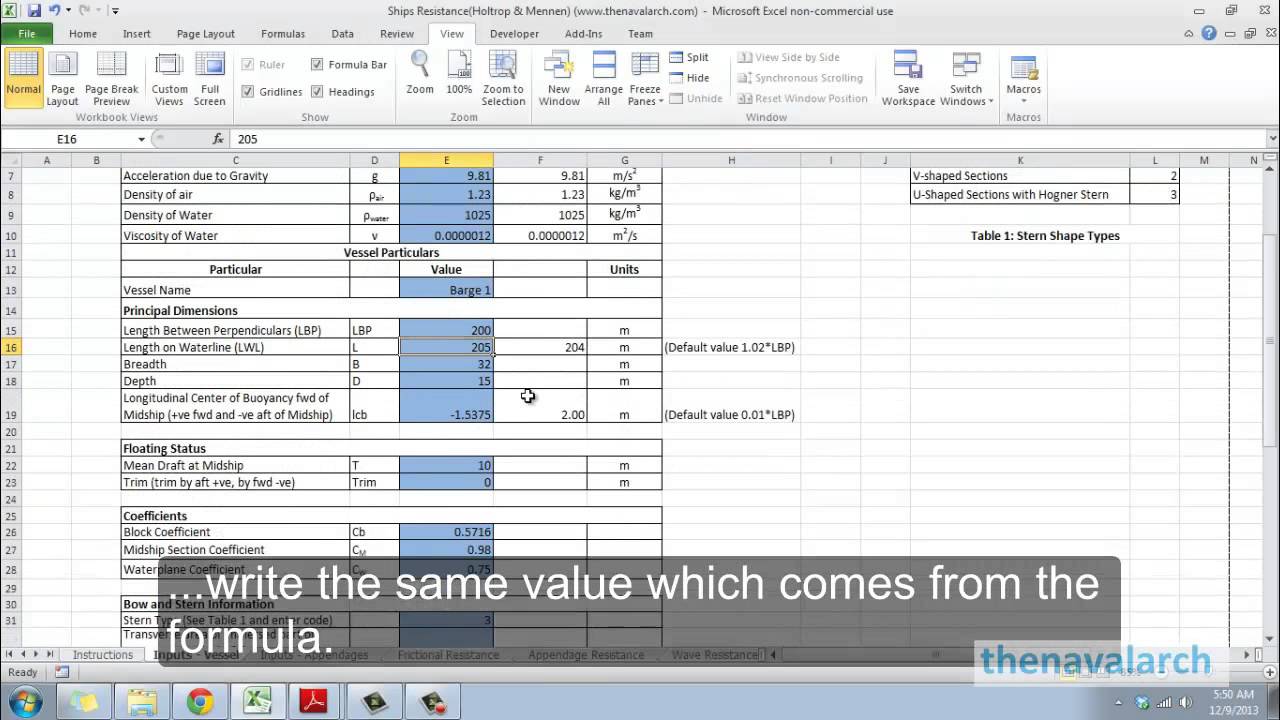Reset zoom to 100%
The height and width of the screenshot is (720, 1280).
click(459, 73)
